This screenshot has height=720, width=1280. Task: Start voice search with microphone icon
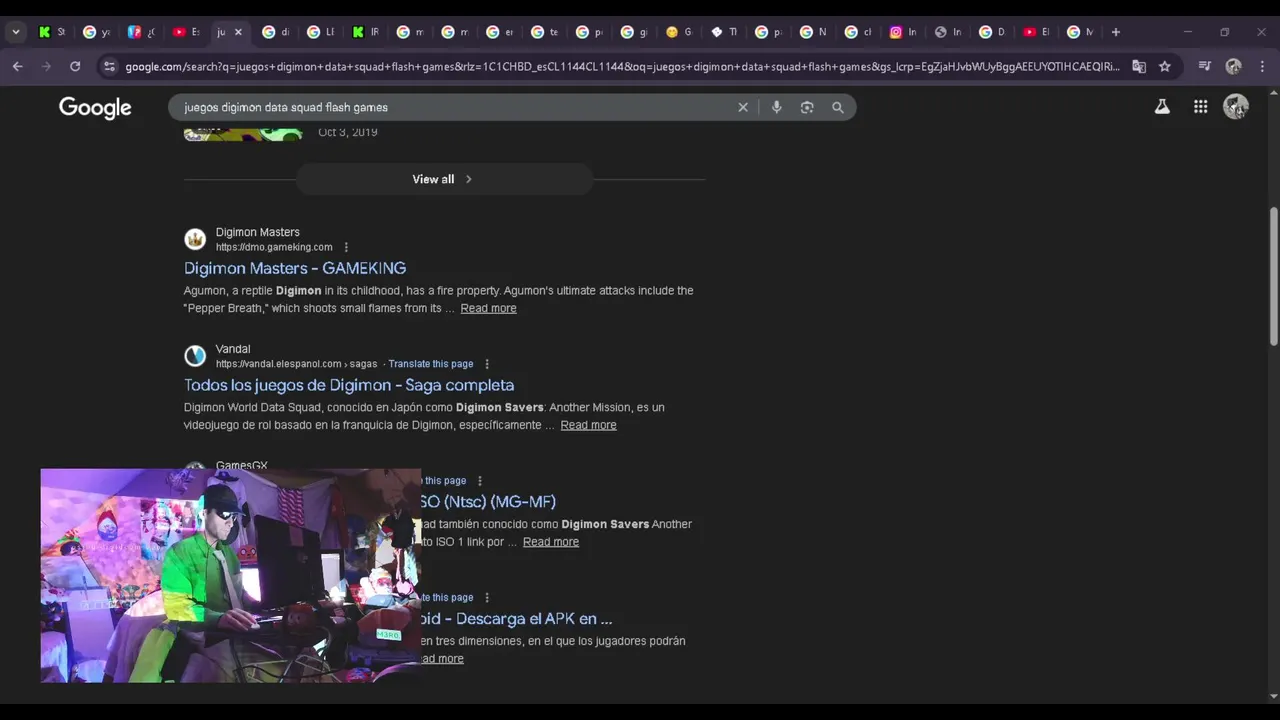tap(776, 107)
